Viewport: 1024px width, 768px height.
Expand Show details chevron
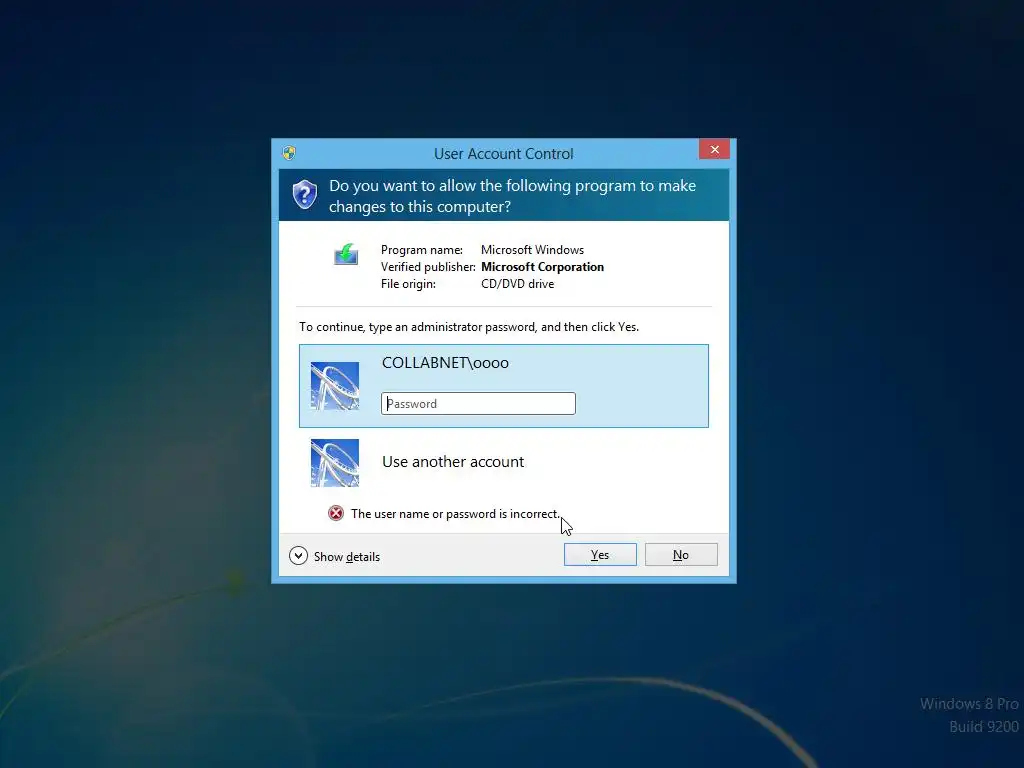298,556
